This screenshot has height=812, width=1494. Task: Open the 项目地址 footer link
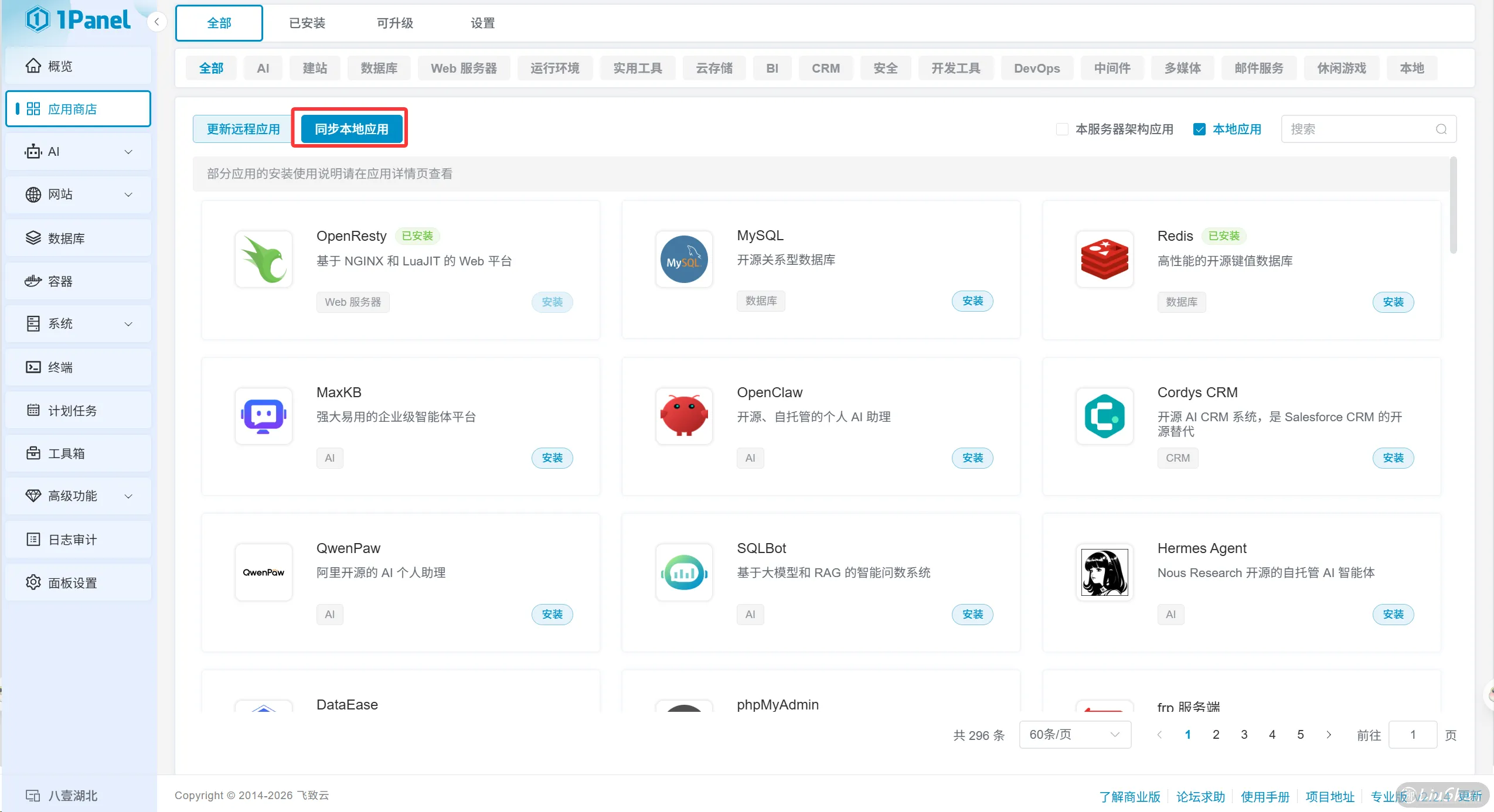[x=1330, y=796]
